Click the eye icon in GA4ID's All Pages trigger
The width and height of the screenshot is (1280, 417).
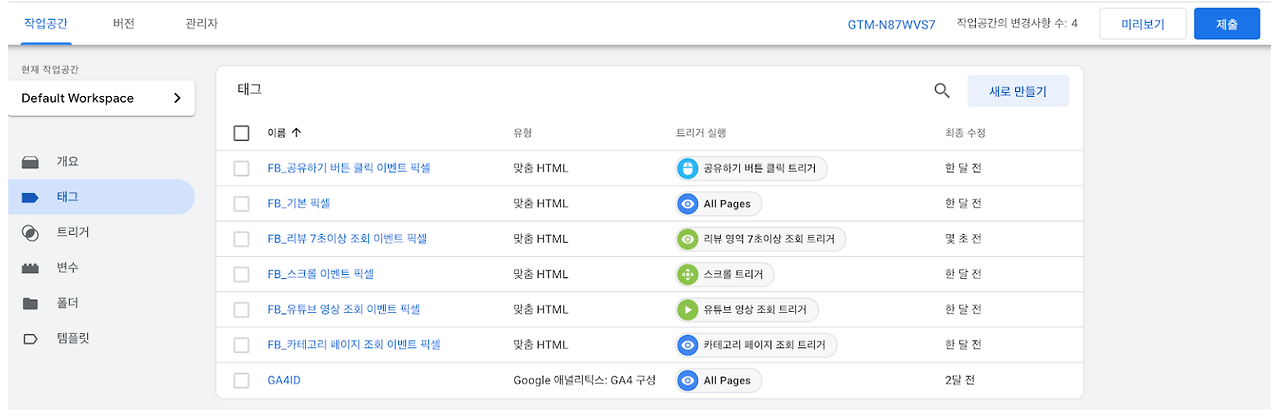pos(687,380)
